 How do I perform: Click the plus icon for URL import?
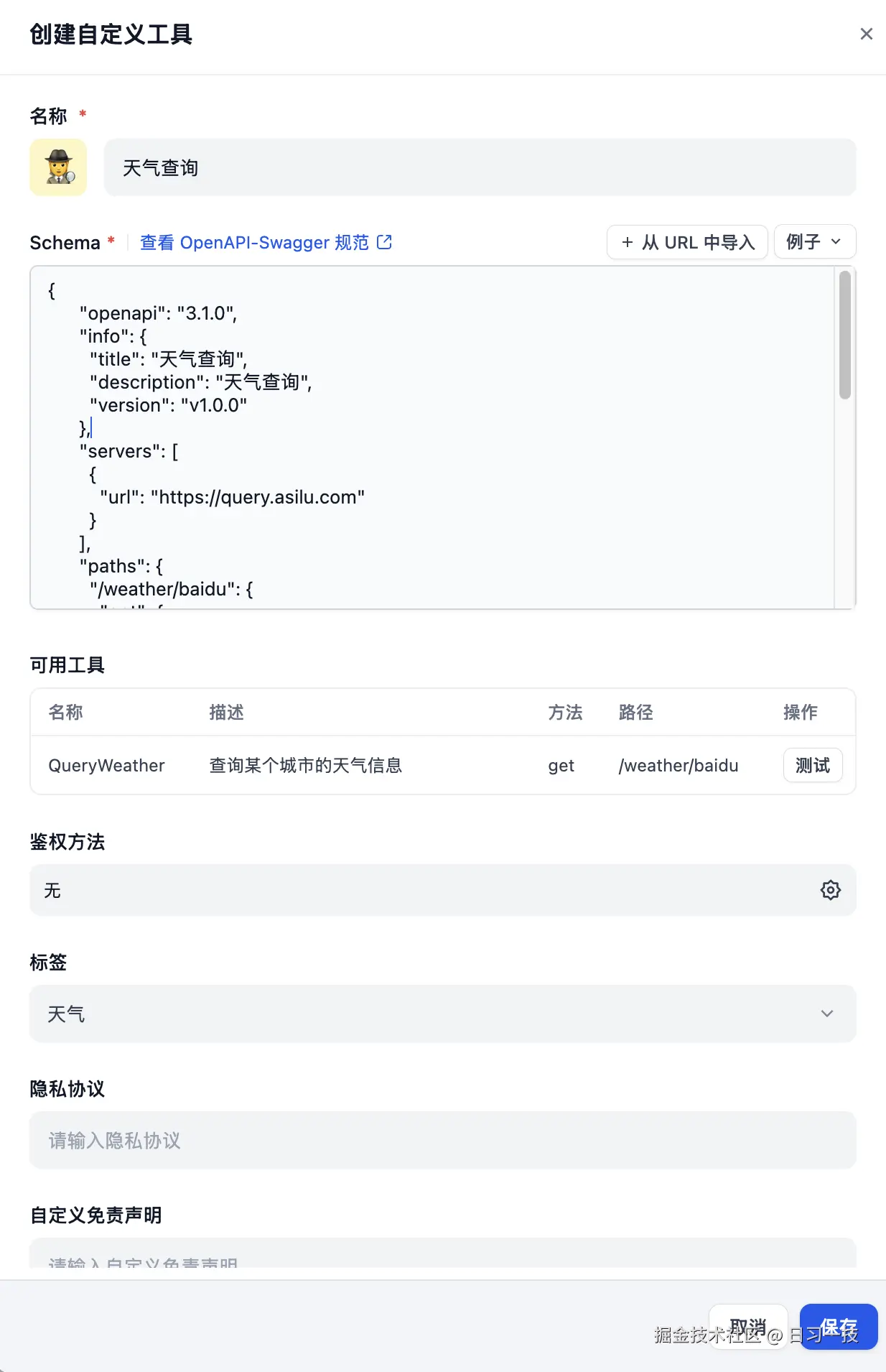[x=627, y=242]
